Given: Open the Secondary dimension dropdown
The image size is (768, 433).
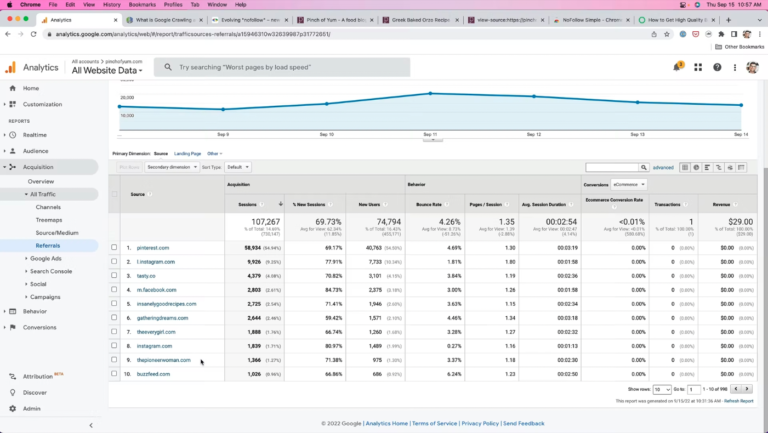Looking at the screenshot, I should click(171, 167).
